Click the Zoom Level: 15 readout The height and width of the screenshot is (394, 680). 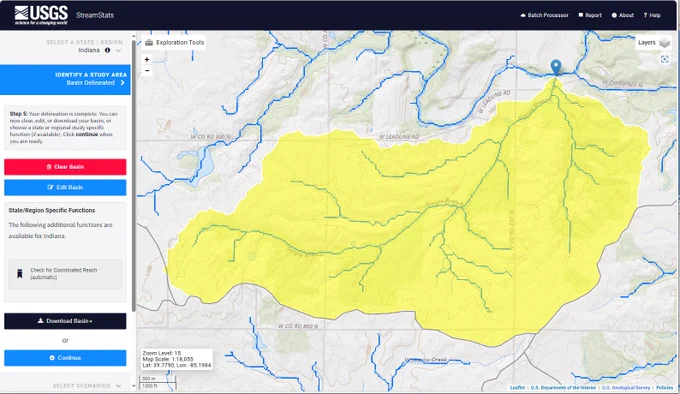162,353
